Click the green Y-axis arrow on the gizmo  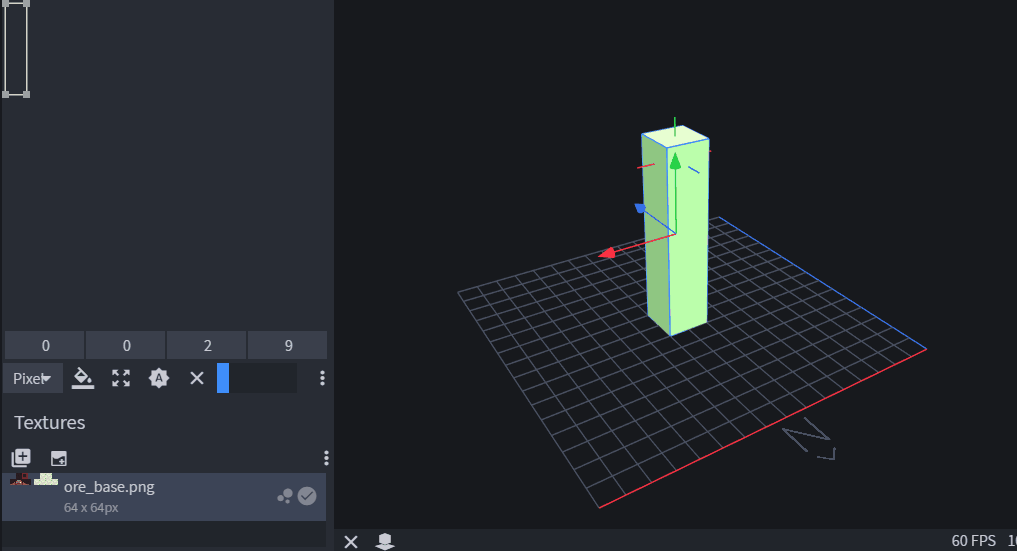(675, 161)
